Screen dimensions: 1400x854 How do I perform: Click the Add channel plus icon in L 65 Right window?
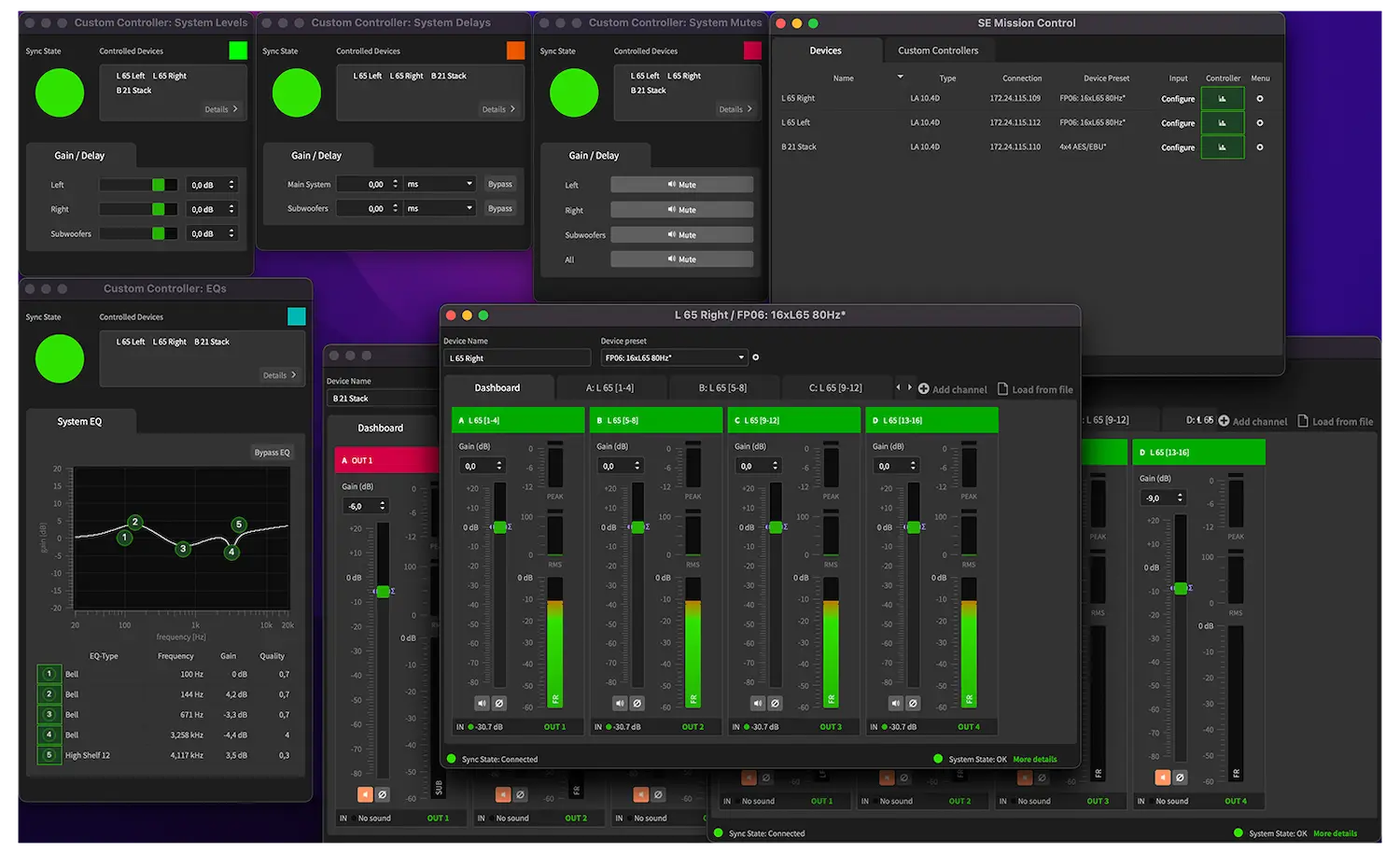coord(923,389)
